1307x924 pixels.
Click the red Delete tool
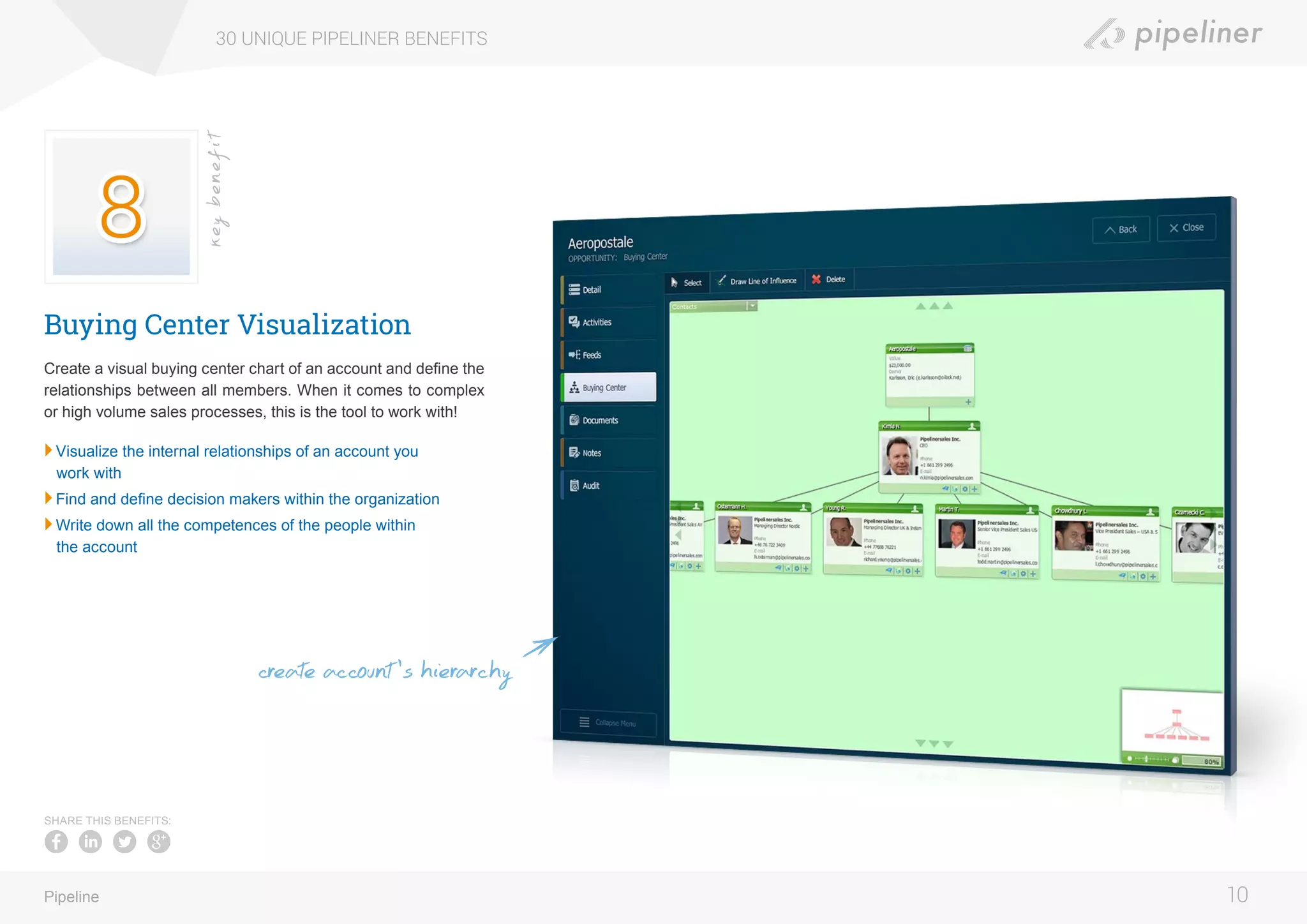coord(828,279)
